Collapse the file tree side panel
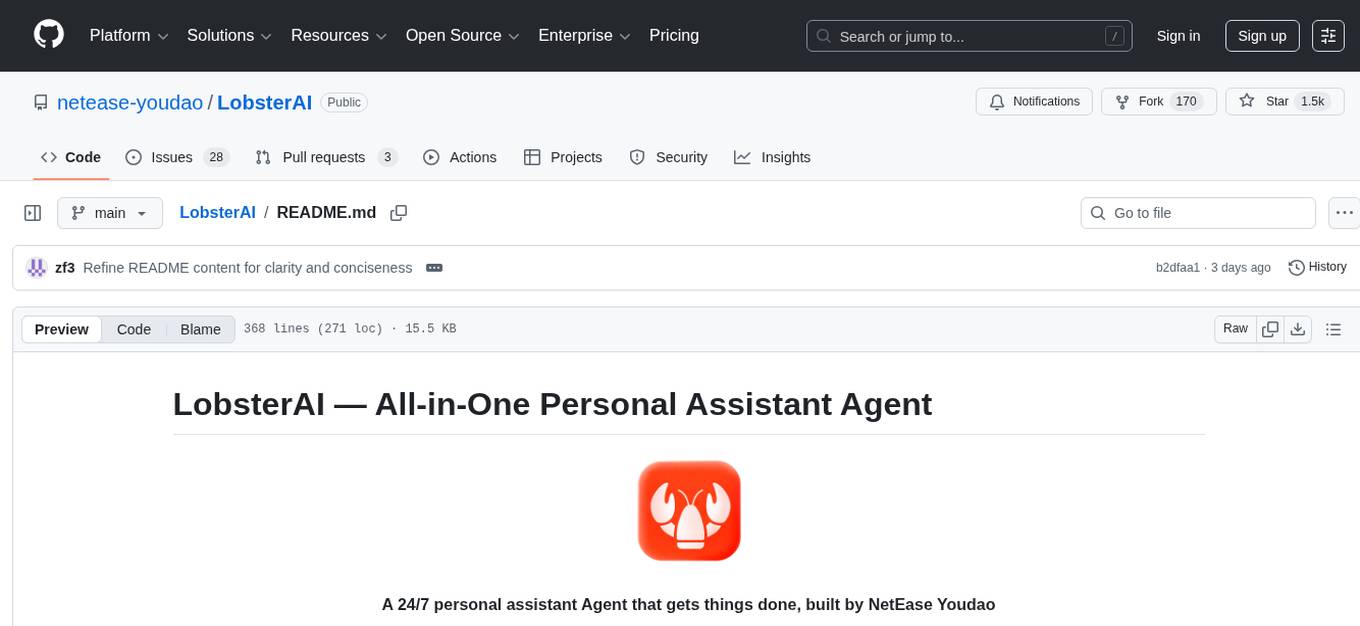 [x=32, y=213]
